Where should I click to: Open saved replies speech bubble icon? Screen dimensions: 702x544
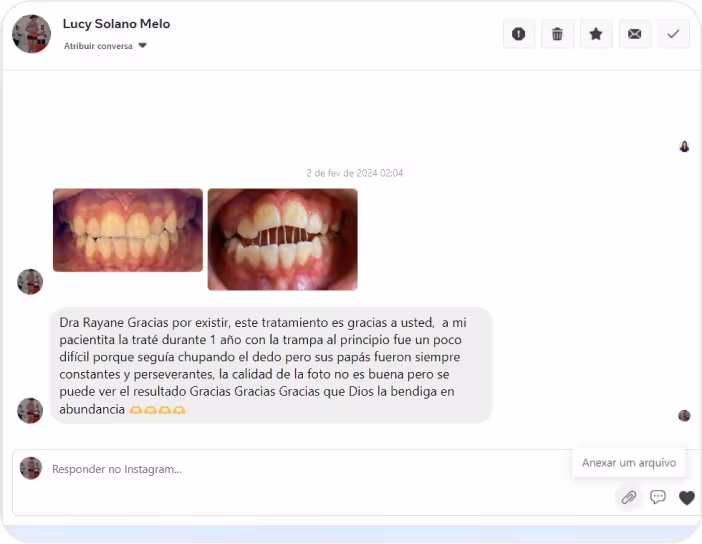pos(658,497)
